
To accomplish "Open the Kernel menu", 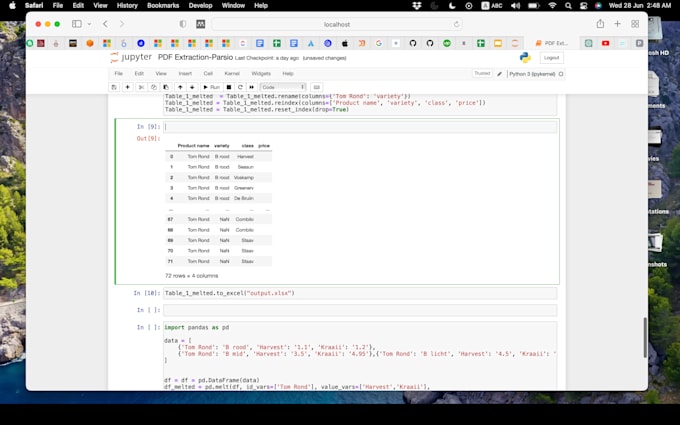I will [232, 74].
